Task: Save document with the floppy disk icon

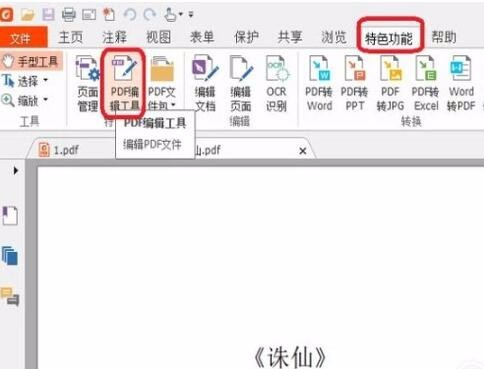Action: [48, 14]
